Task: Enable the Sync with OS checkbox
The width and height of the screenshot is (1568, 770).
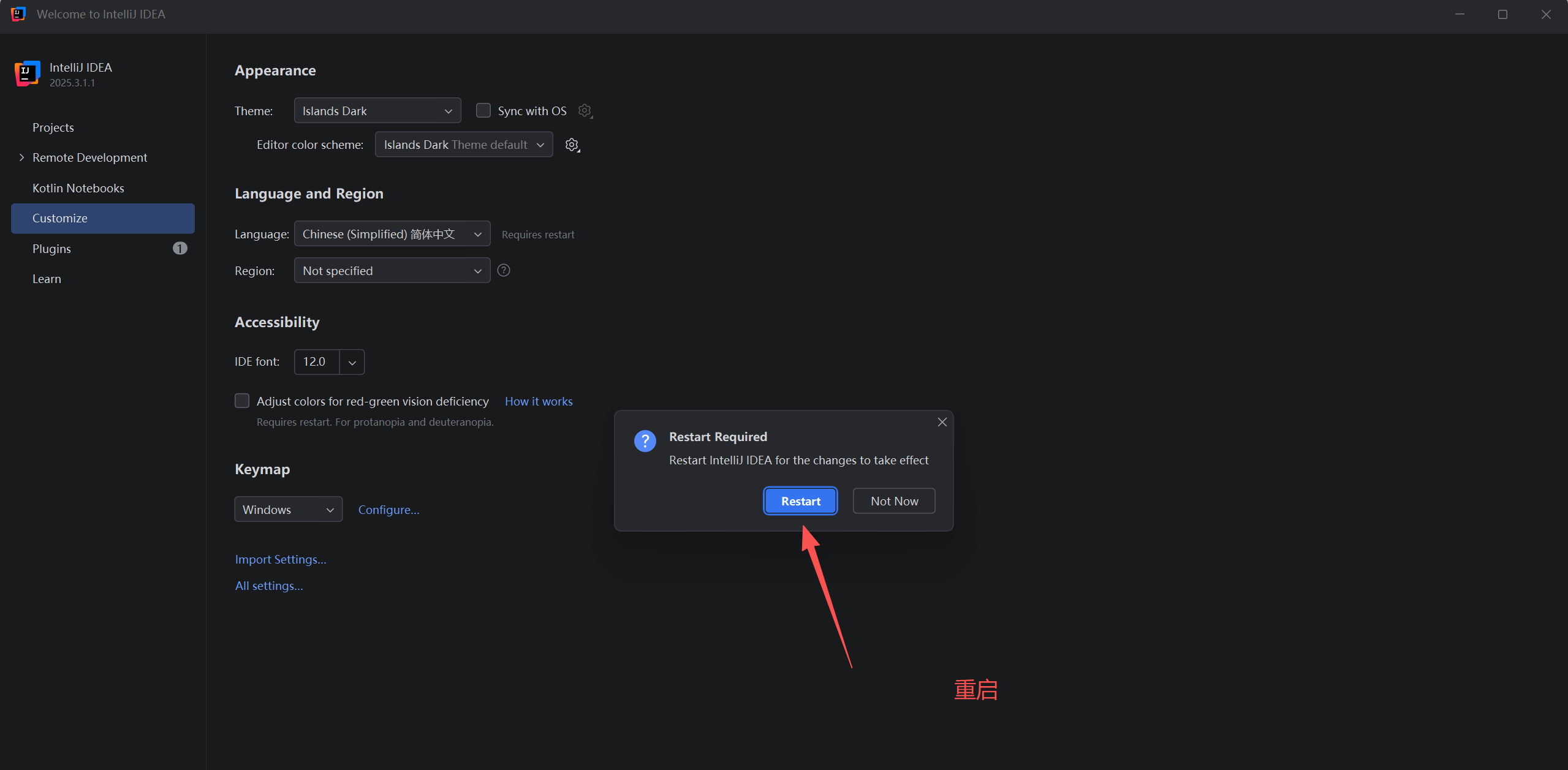Action: (483, 110)
